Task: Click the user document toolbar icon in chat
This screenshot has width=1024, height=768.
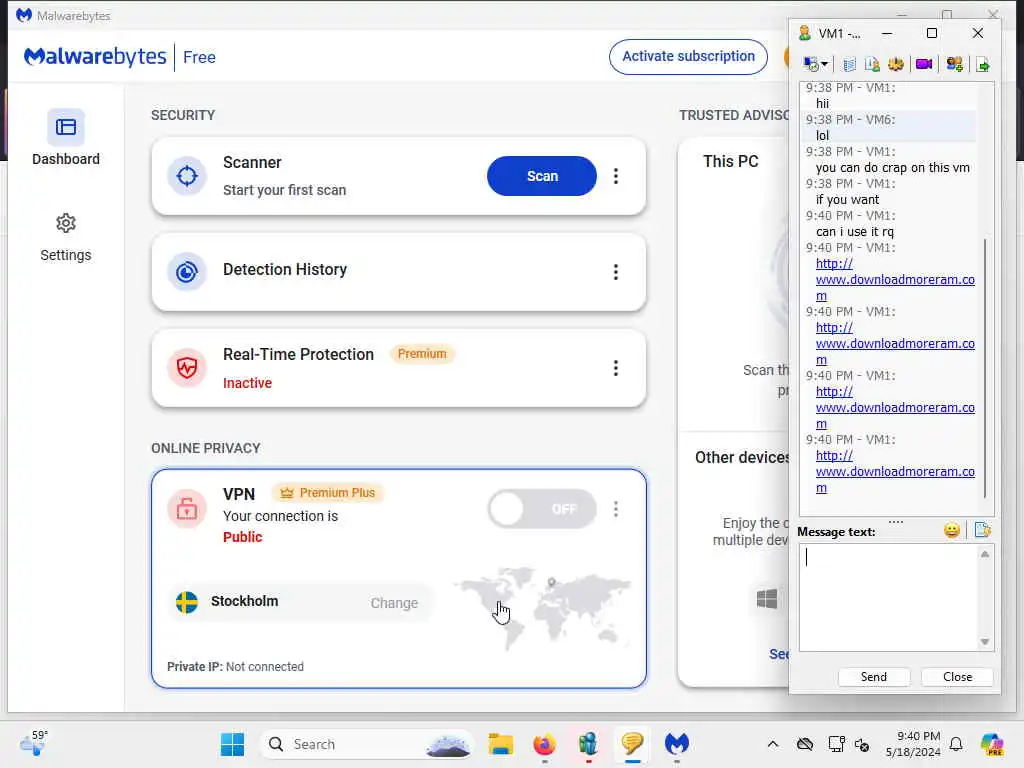Action: [872, 64]
